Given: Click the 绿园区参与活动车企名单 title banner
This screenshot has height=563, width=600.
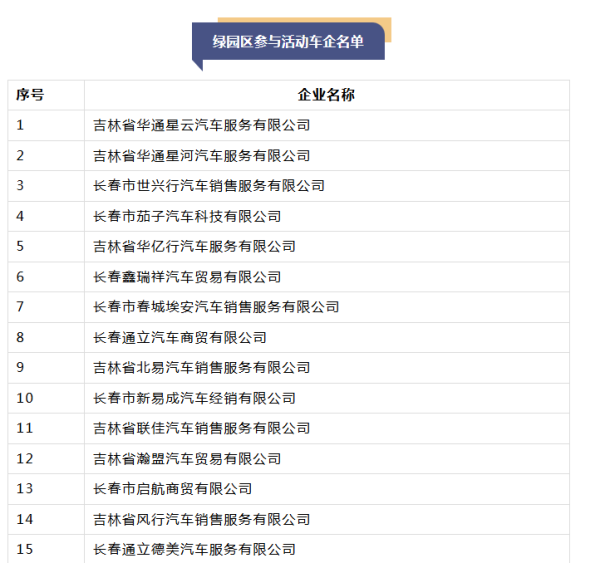Looking at the screenshot, I should tap(288, 42).
